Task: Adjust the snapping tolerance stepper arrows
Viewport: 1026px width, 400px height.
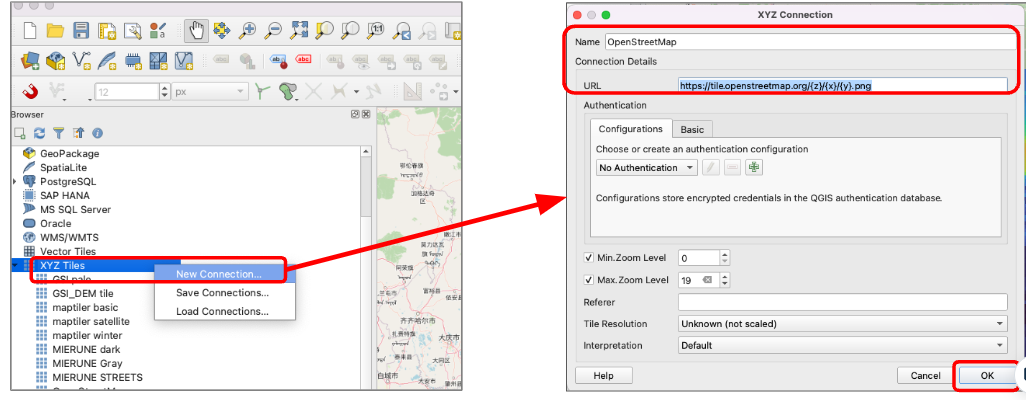Action: click(165, 92)
